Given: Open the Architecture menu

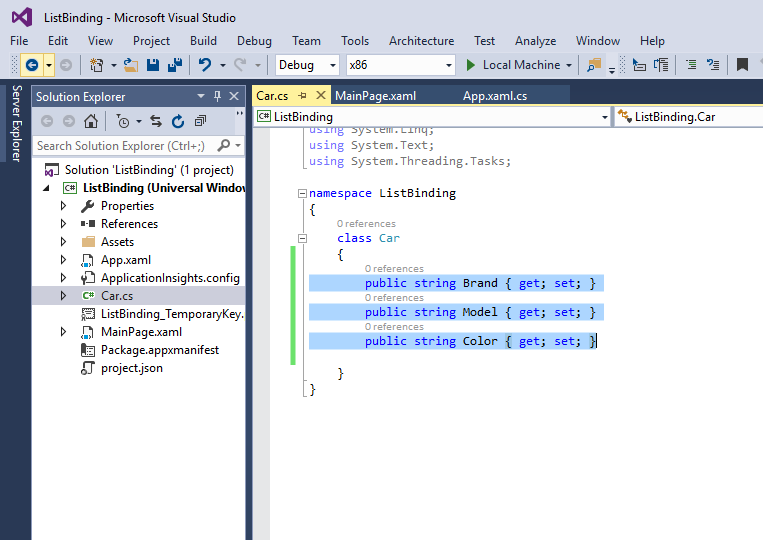Looking at the screenshot, I should [x=421, y=41].
